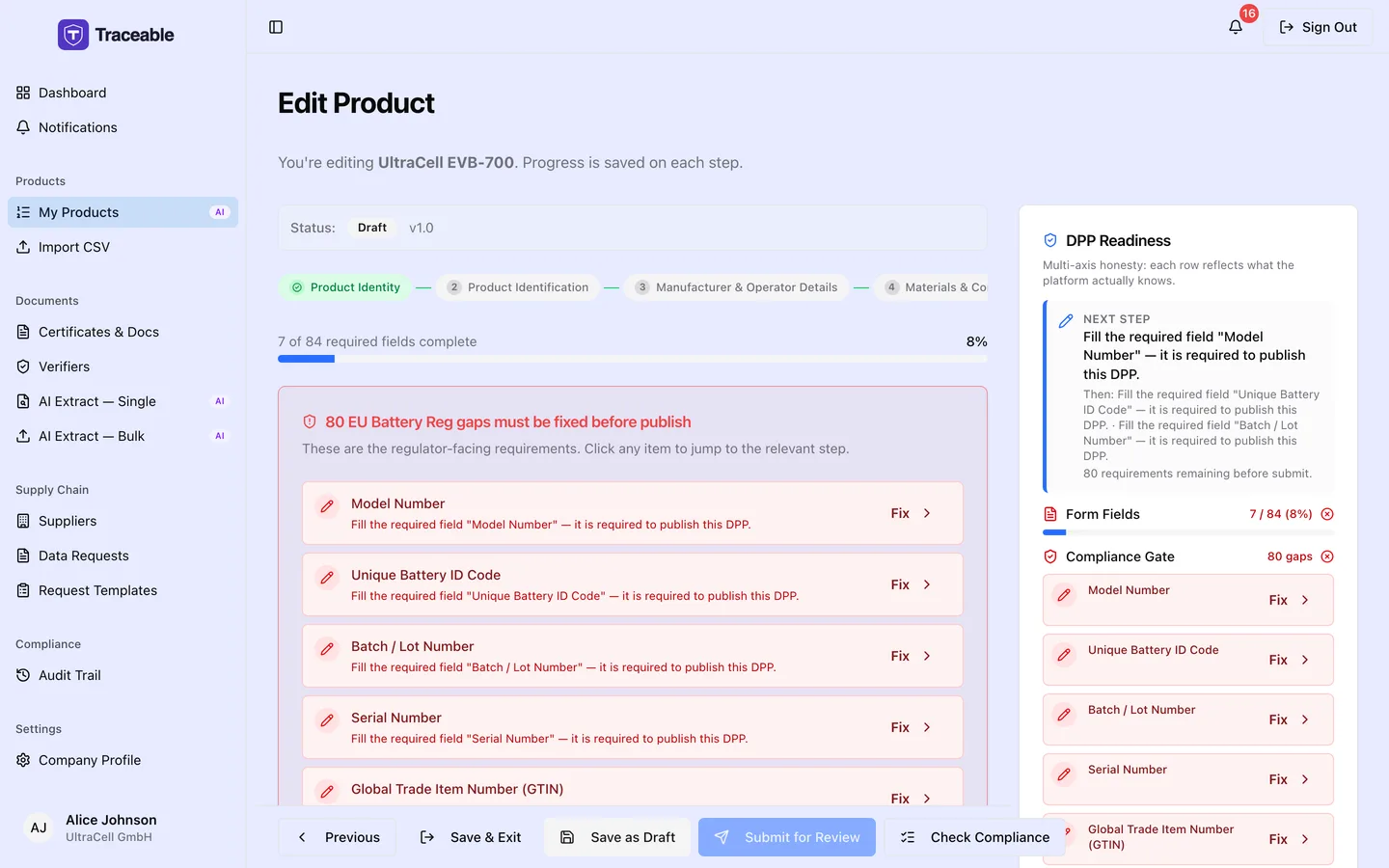Fix Global Trade Item Number in Compliance Gate

click(1290, 839)
